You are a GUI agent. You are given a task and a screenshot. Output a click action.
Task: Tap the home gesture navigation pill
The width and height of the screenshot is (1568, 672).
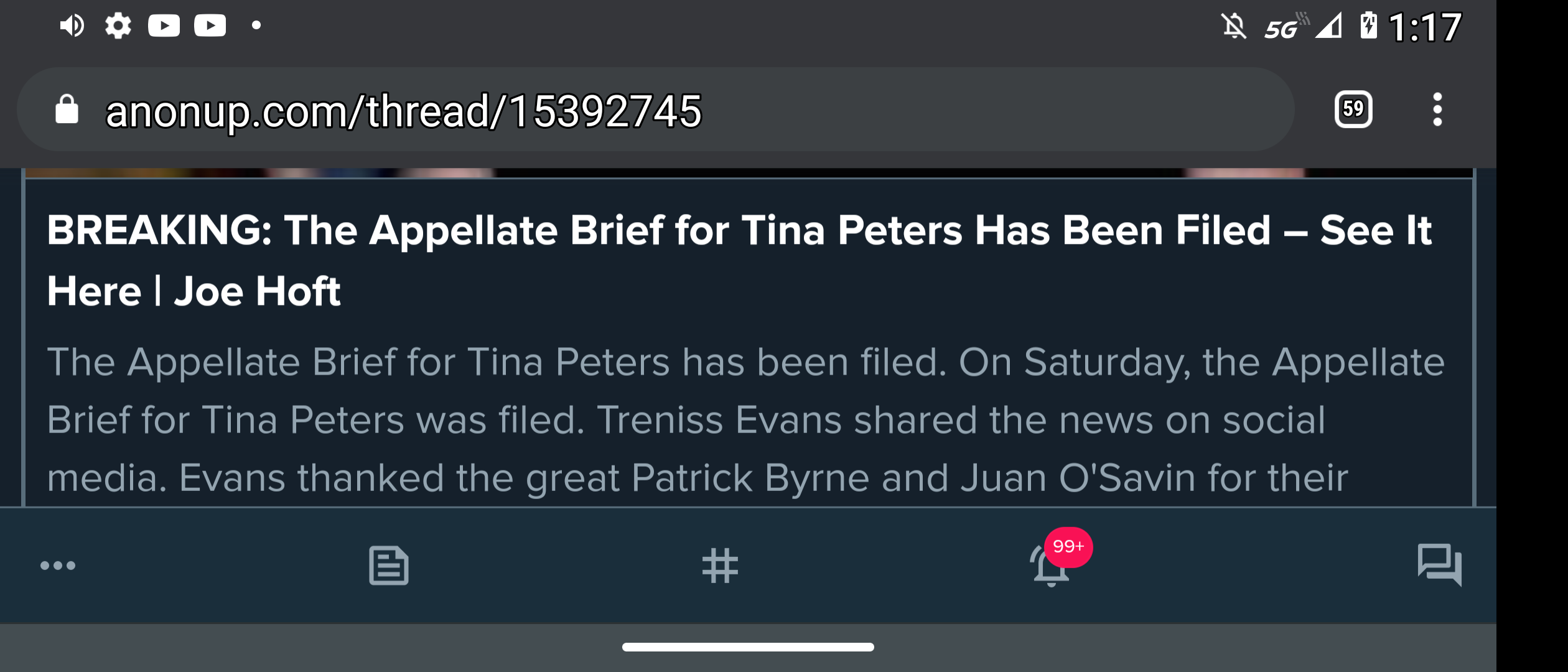point(748,647)
